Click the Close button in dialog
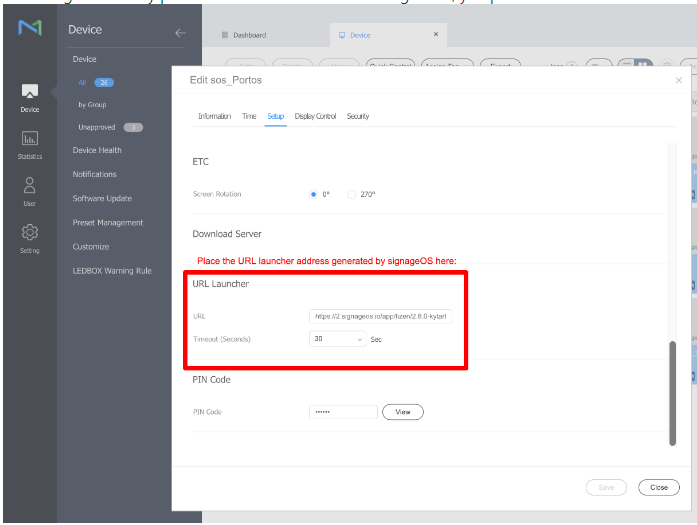The width and height of the screenshot is (697, 525). pyautogui.click(x=658, y=487)
